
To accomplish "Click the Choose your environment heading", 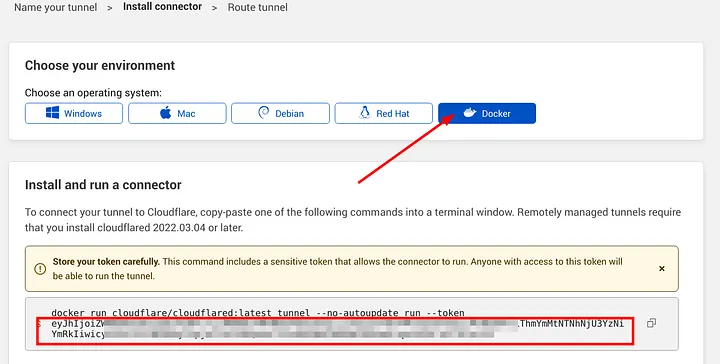I will [100, 65].
